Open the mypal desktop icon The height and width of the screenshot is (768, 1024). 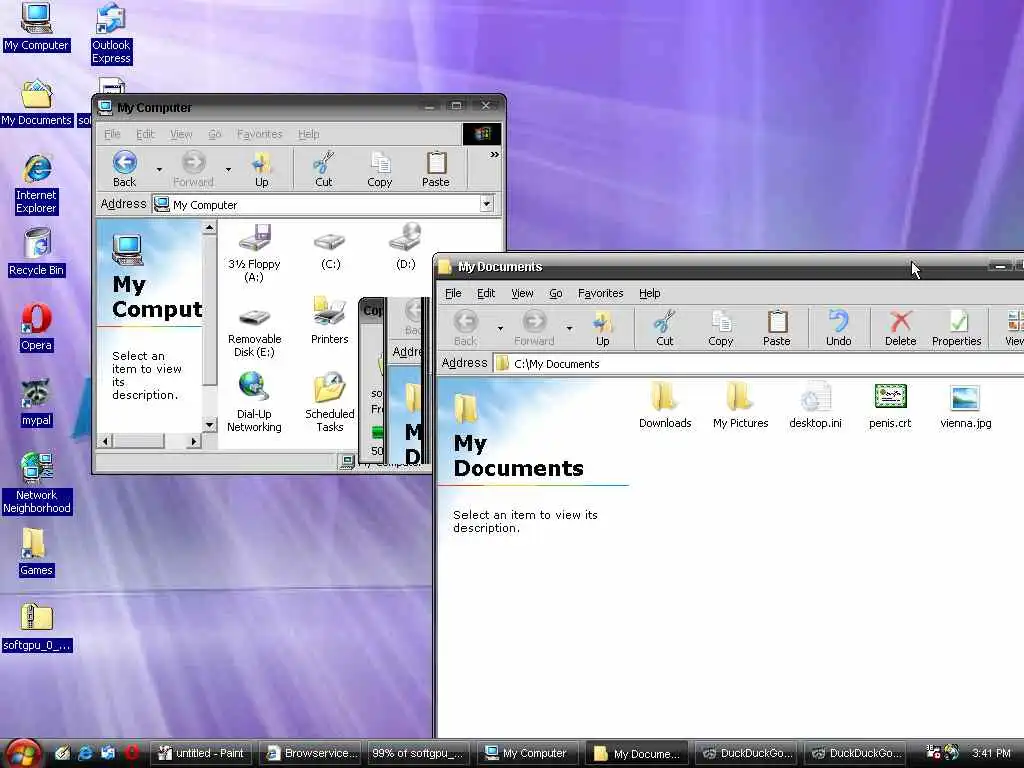(36, 403)
